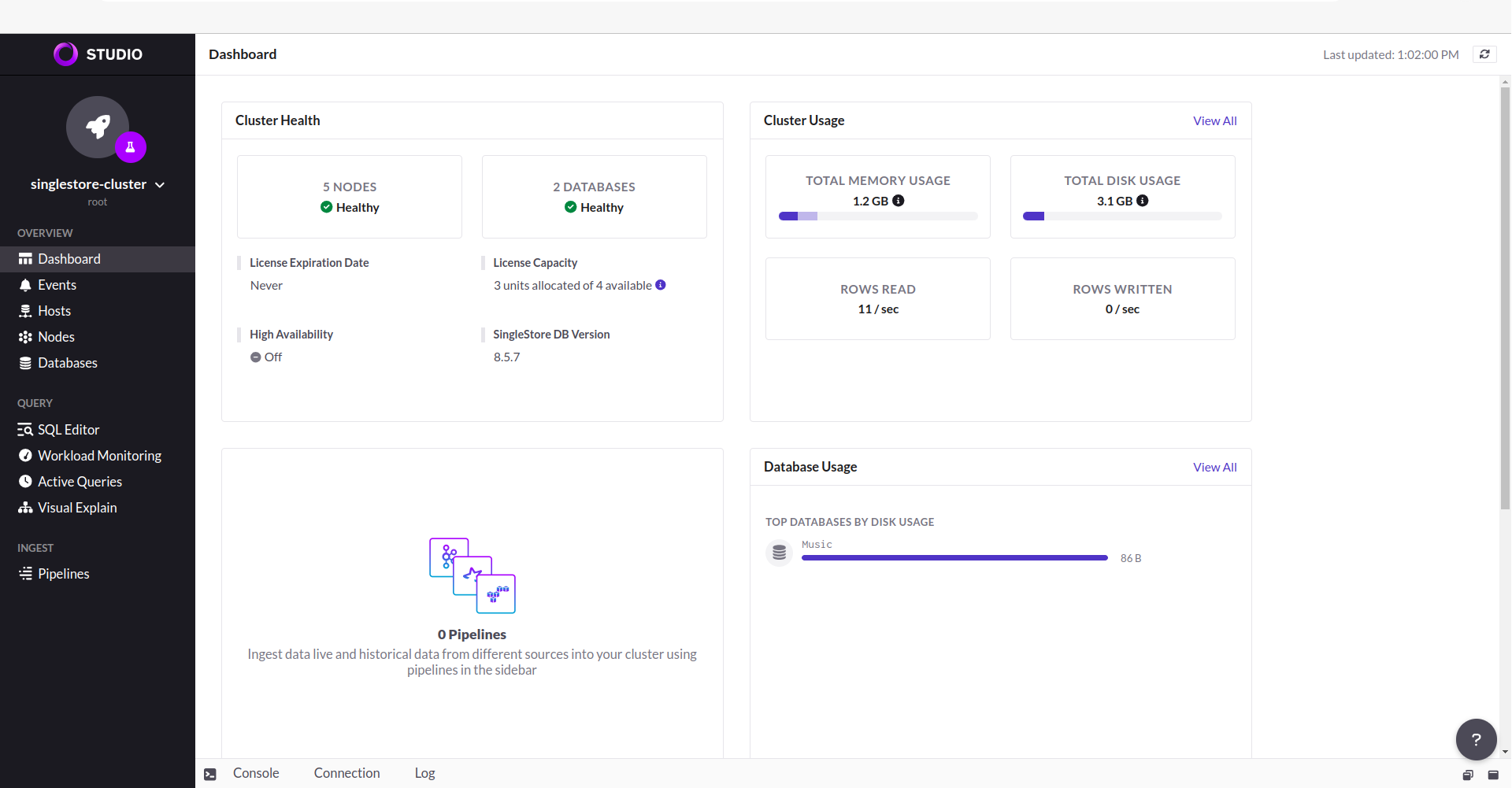Click the purple flask badge icon
The image size is (1512, 788).
(131, 147)
